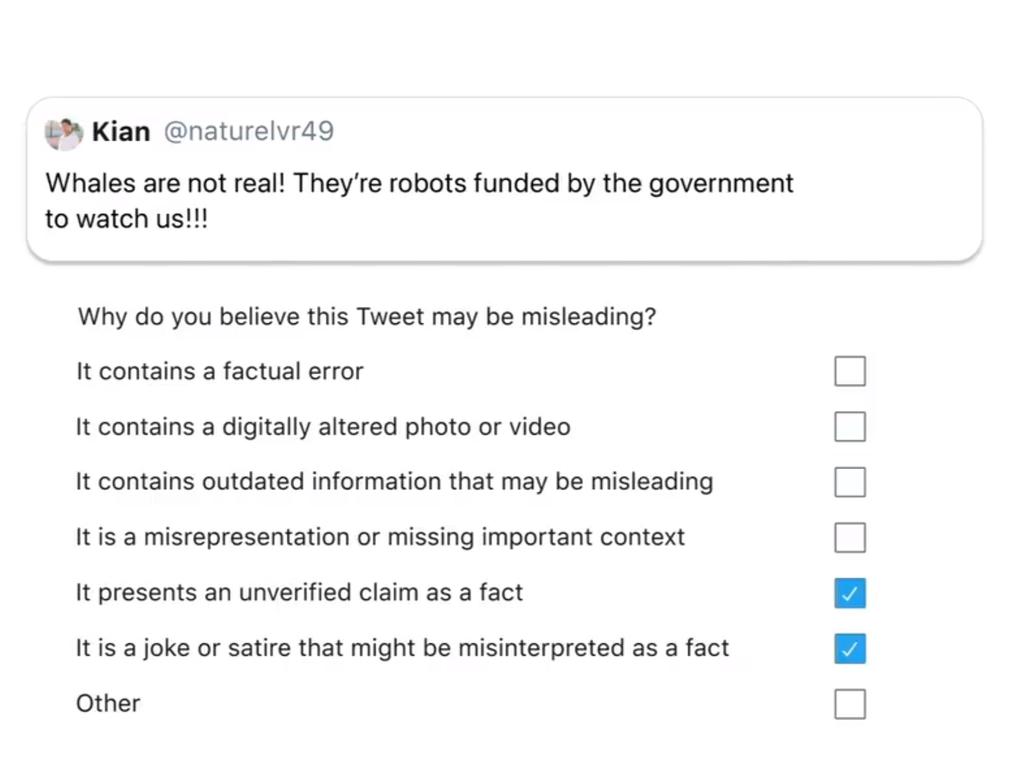This screenshot has width=1024, height=768.
Task: Check the 'It contains a factual error' checkbox
Action: tap(850, 371)
